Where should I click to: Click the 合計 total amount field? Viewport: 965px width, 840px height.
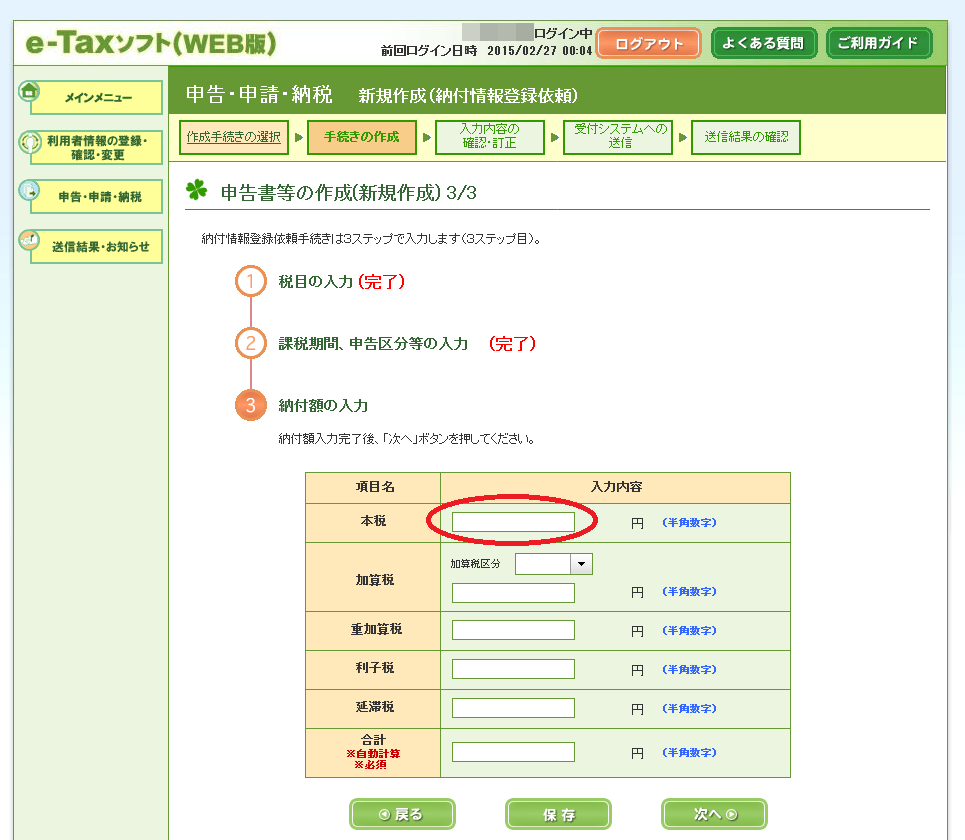(x=513, y=752)
